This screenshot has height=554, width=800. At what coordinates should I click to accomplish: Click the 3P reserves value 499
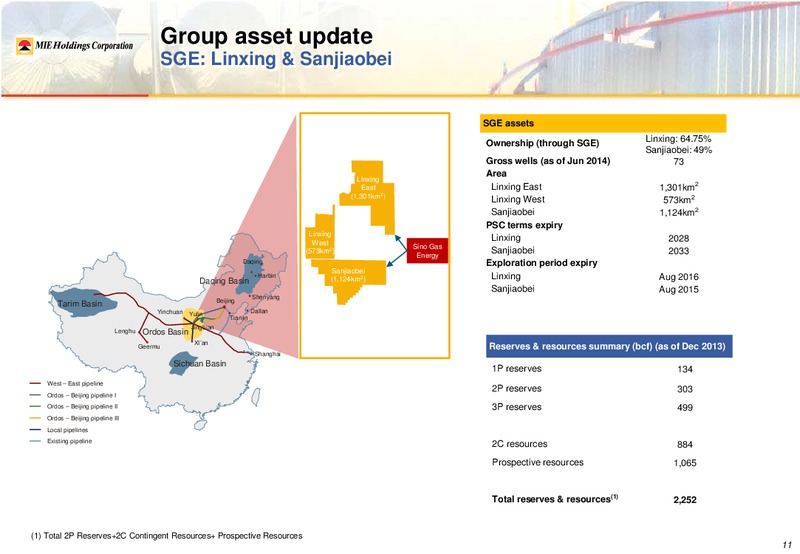pos(685,408)
